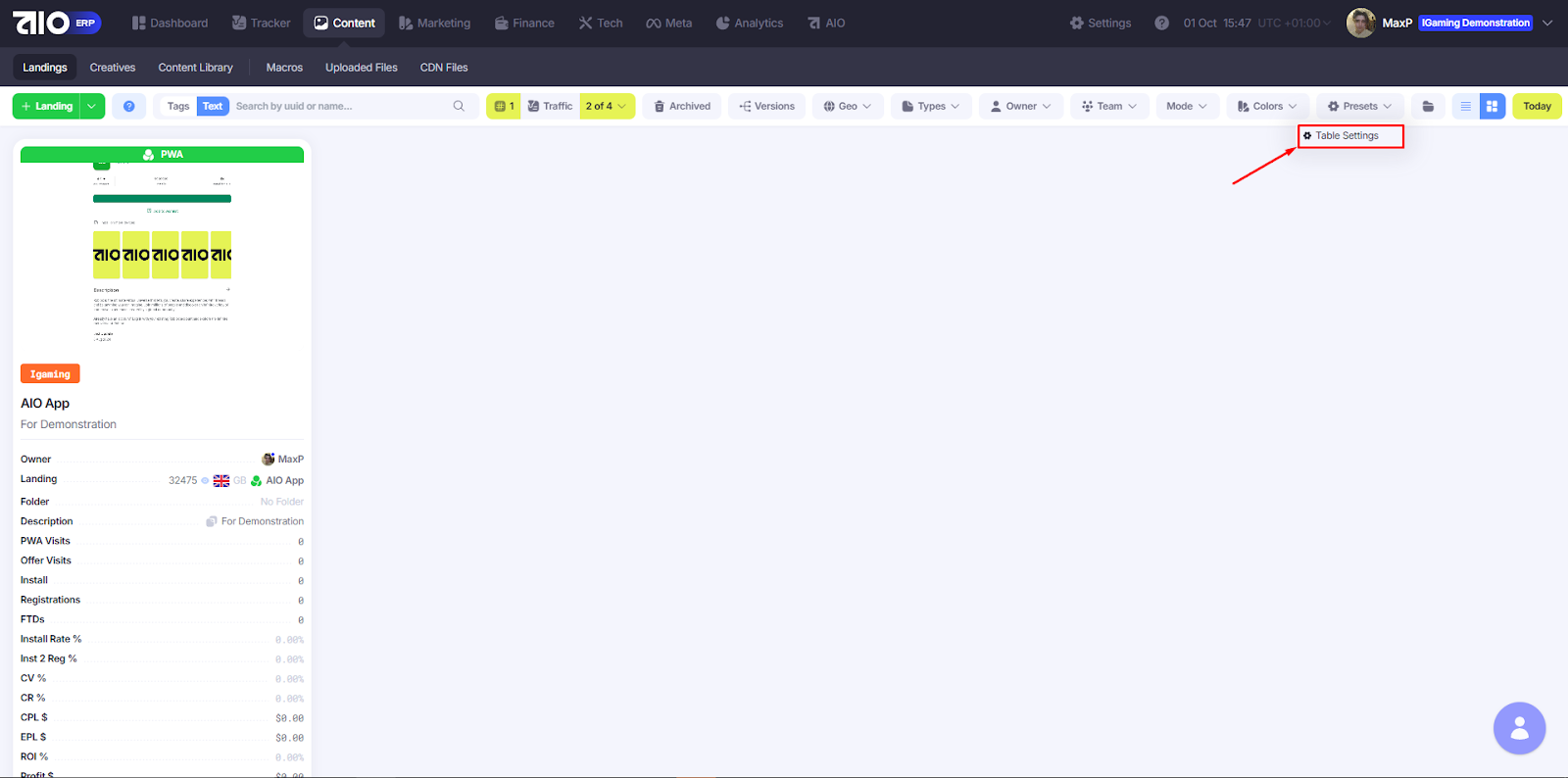1568x778 pixels.
Task: Click the Today date button
Action: pyautogui.click(x=1536, y=106)
